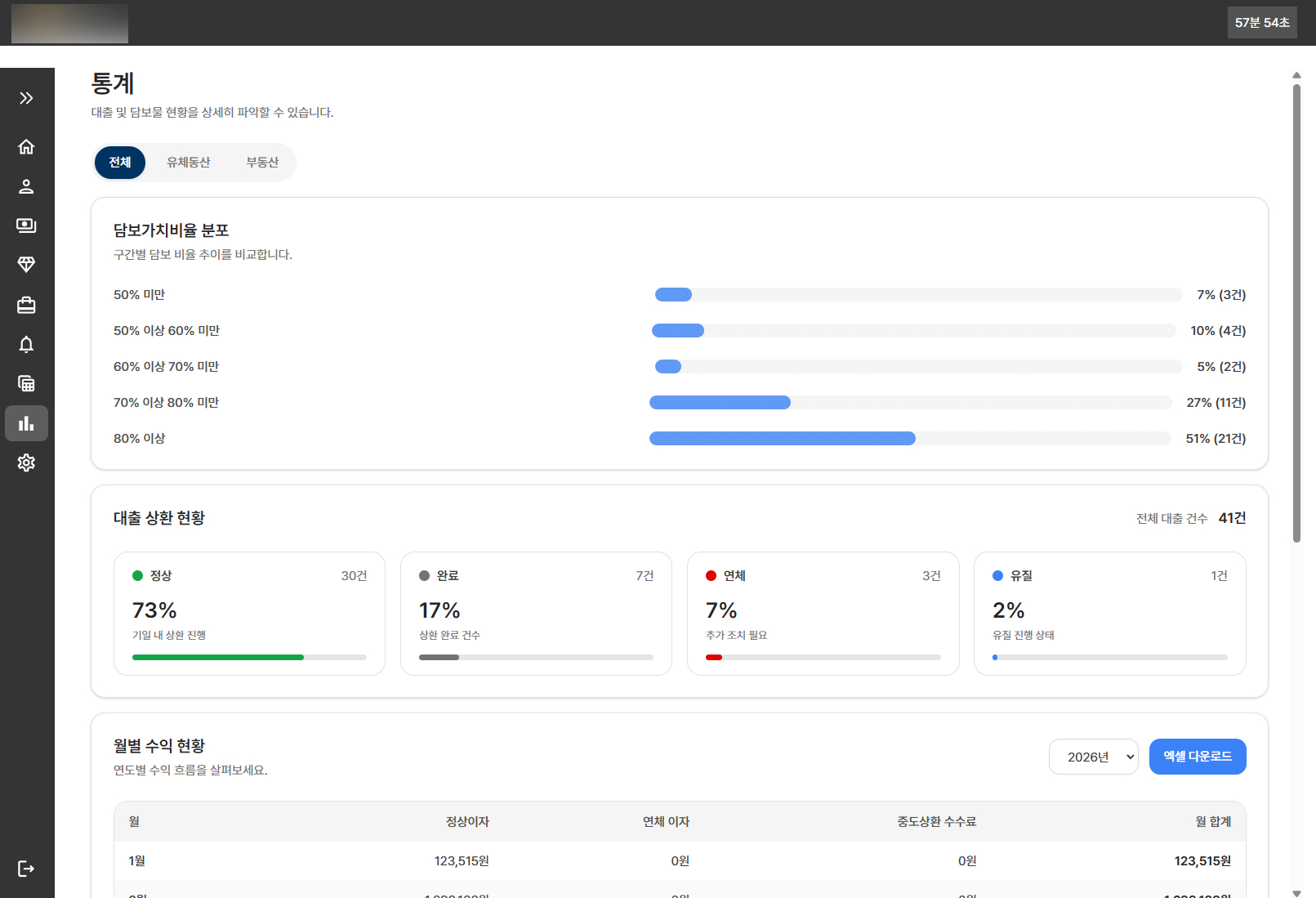Click the 연체 overdue status card
This screenshot has height=898, width=1316.
pyautogui.click(x=823, y=614)
